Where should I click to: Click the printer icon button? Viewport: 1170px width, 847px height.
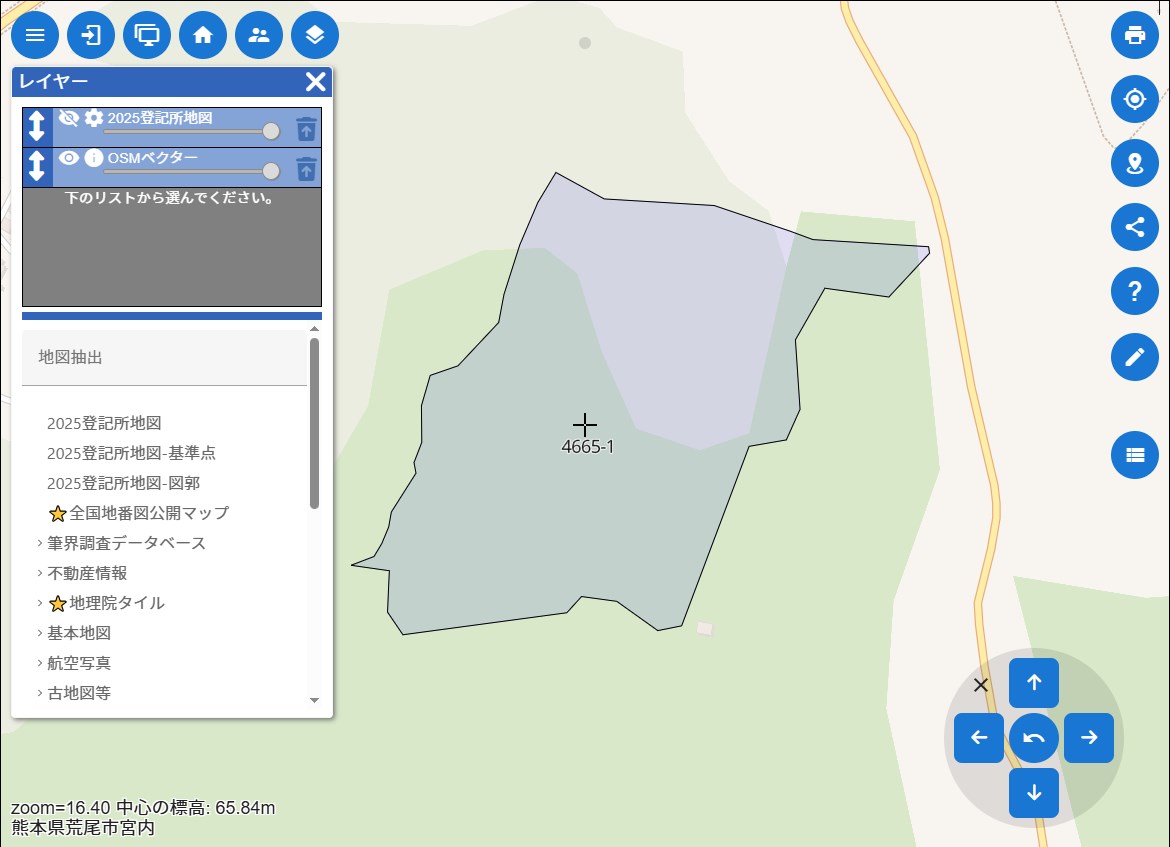pos(1134,35)
